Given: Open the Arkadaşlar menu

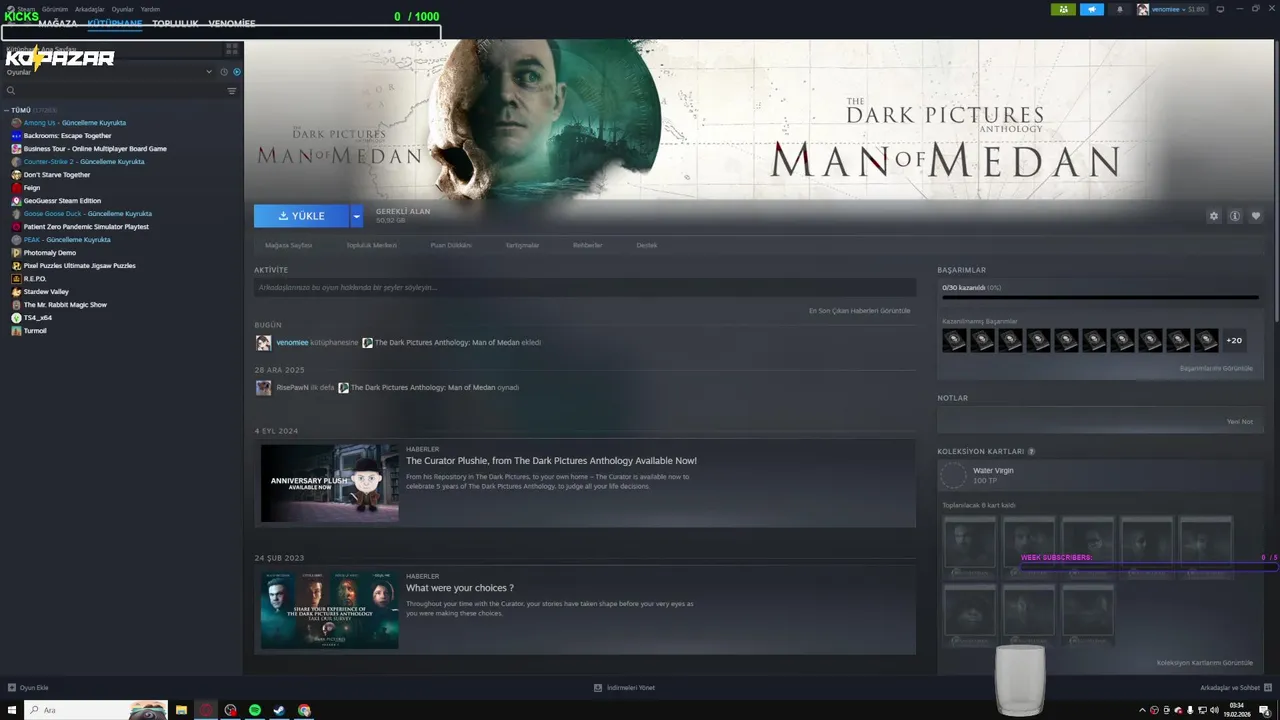Looking at the screenshot, I should click(x=90, y=9).
